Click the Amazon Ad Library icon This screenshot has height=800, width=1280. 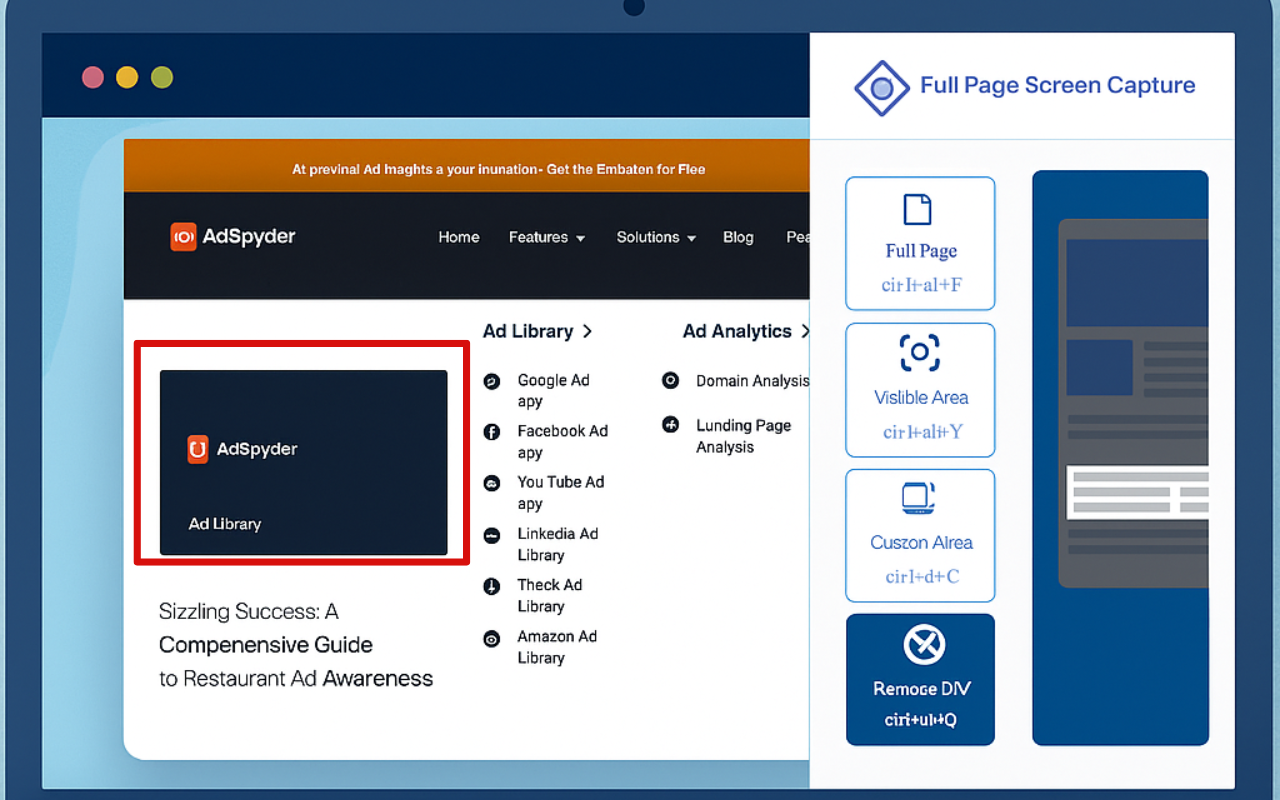pyautogui.click(x=491, y=637)
